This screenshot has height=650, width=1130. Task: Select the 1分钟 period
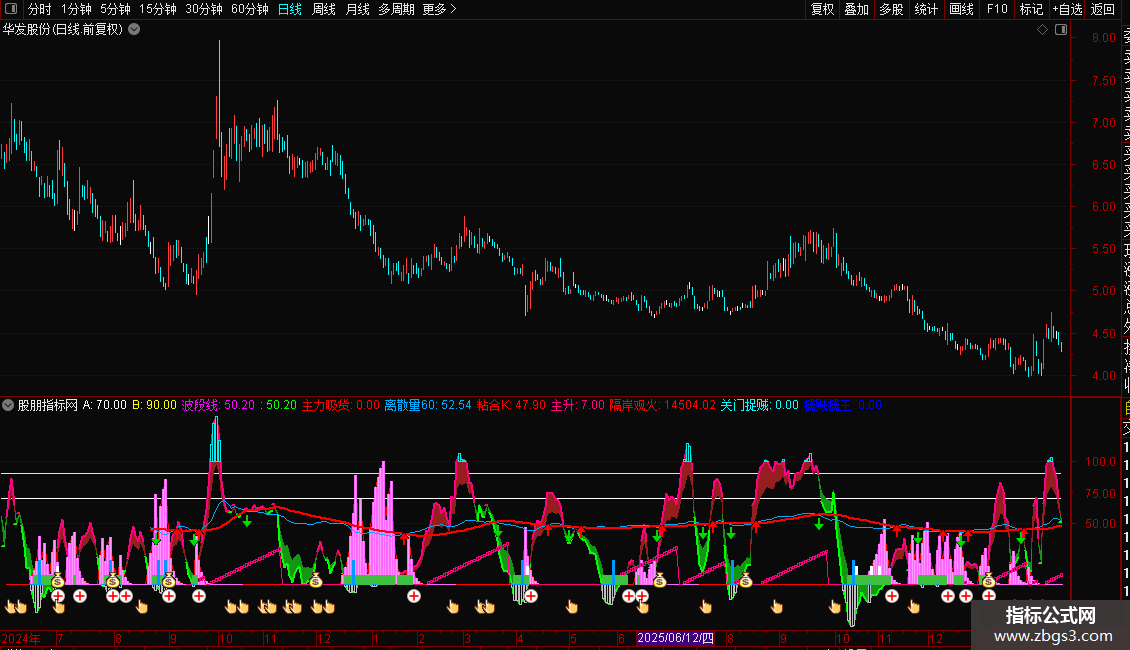tap(76, 9)
